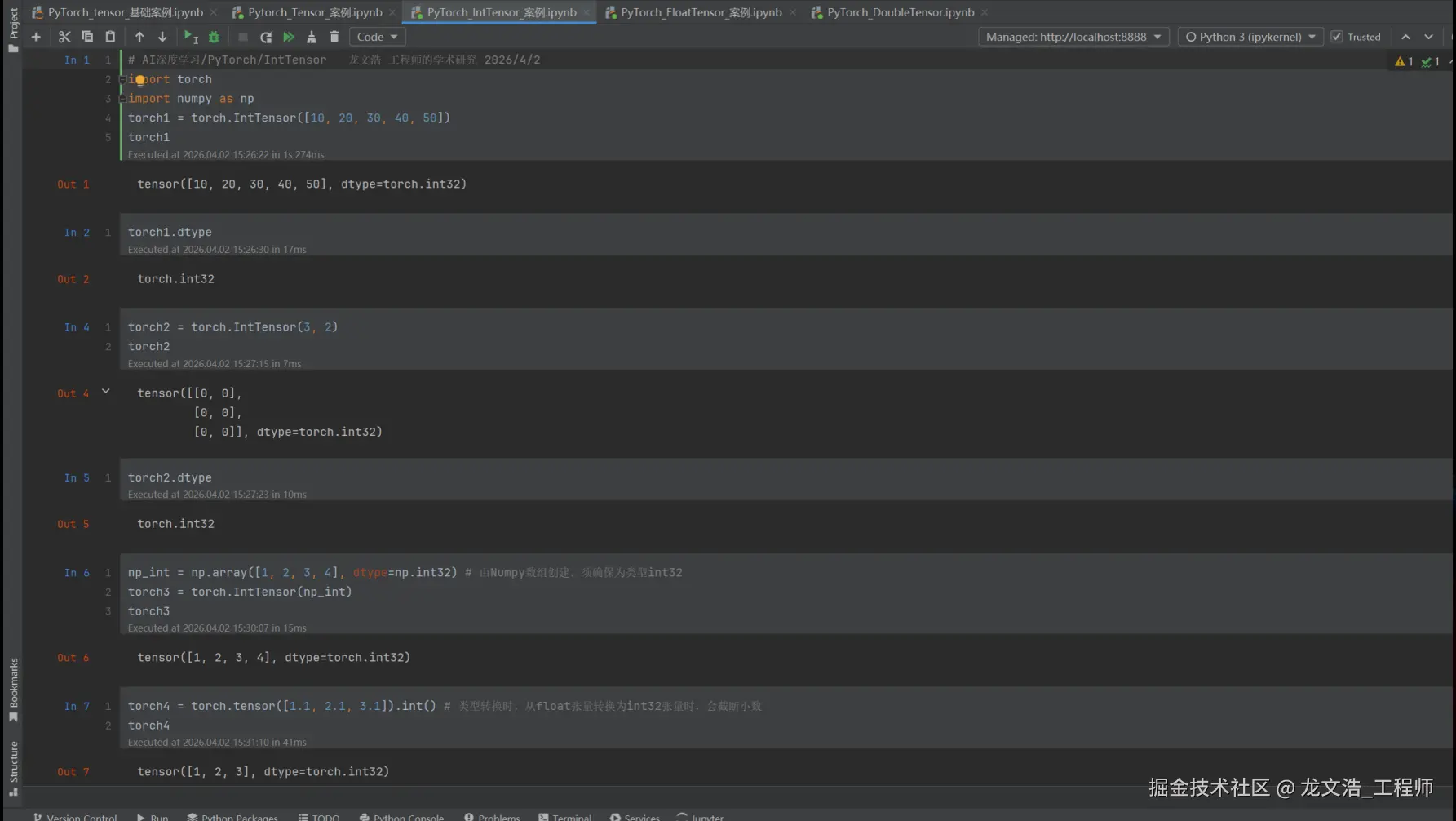Close the PyTorch_FloatTensor_案例.ipynb tab
The height and width of the screenshot is (821, 1456).
(x=793, y=12)
